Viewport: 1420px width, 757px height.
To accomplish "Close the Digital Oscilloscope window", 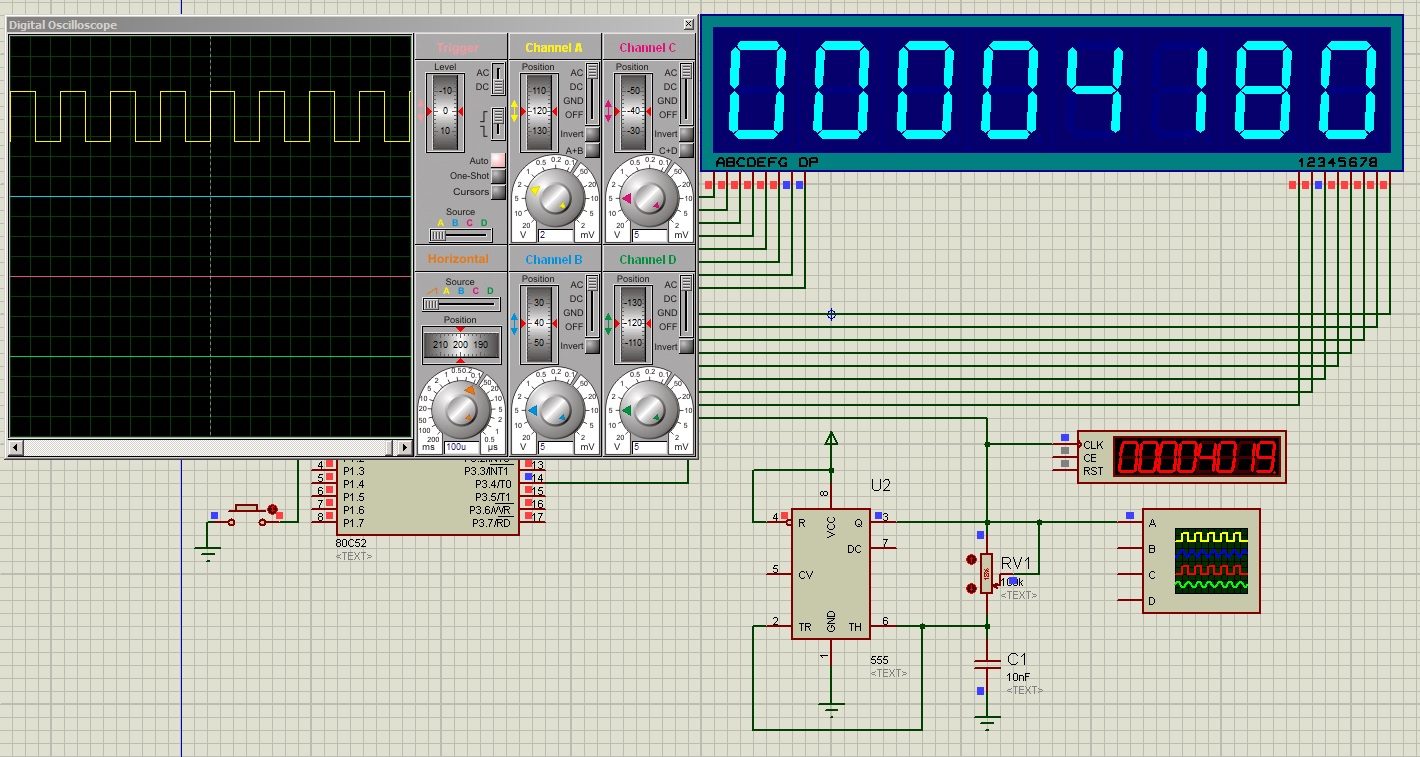I will pyautogui.click(x=688, y=24).
